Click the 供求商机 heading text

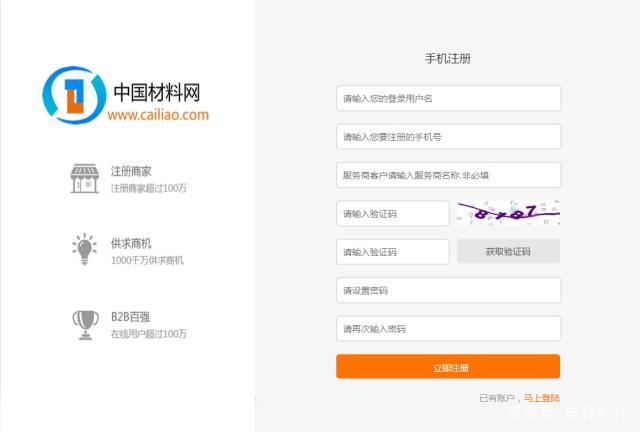131,243
